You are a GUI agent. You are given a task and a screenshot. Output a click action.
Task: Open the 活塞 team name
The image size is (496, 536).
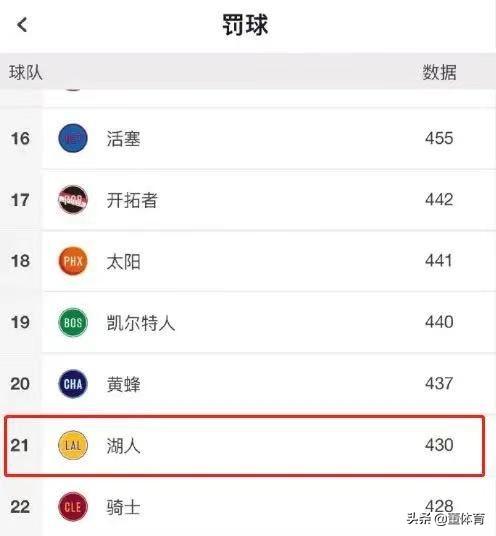click(x=123, y=139)
